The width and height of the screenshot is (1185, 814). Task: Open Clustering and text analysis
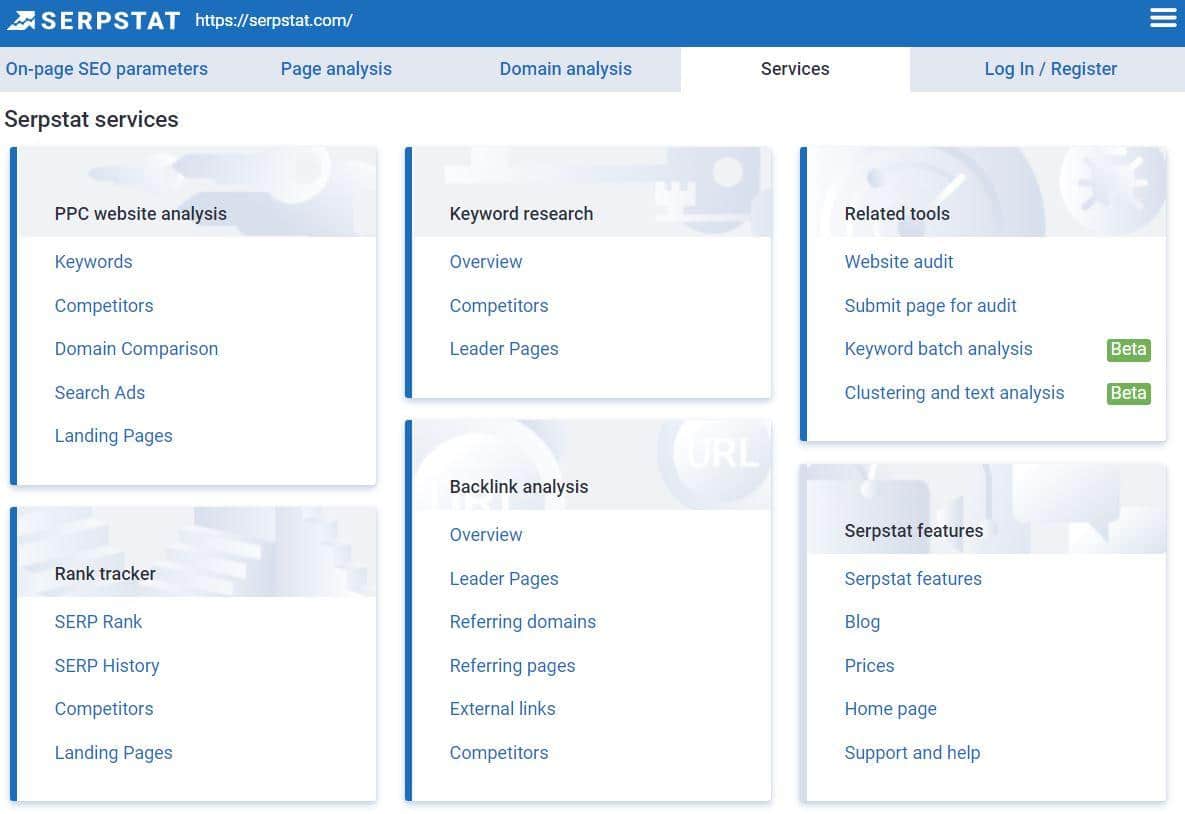(x=954, y=393)
